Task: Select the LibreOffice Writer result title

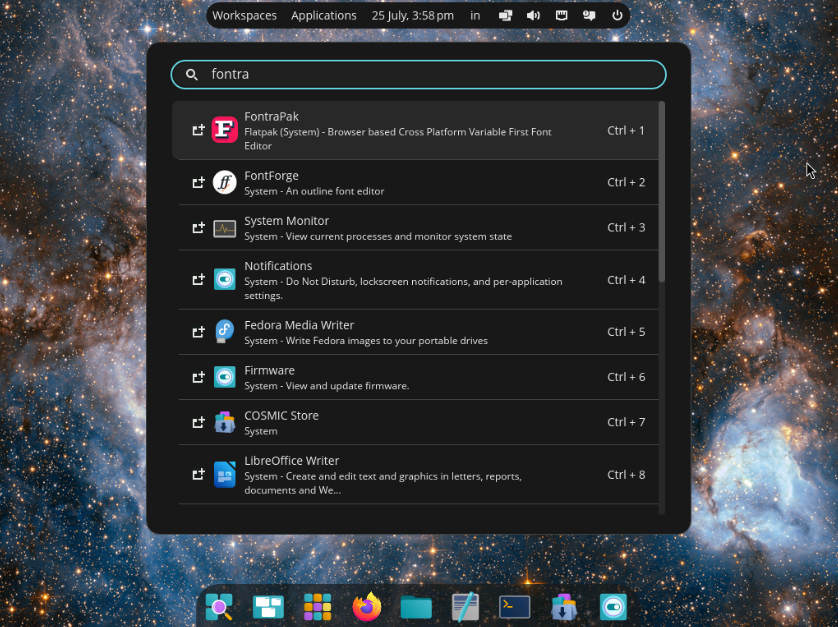Action: [291, 461]
